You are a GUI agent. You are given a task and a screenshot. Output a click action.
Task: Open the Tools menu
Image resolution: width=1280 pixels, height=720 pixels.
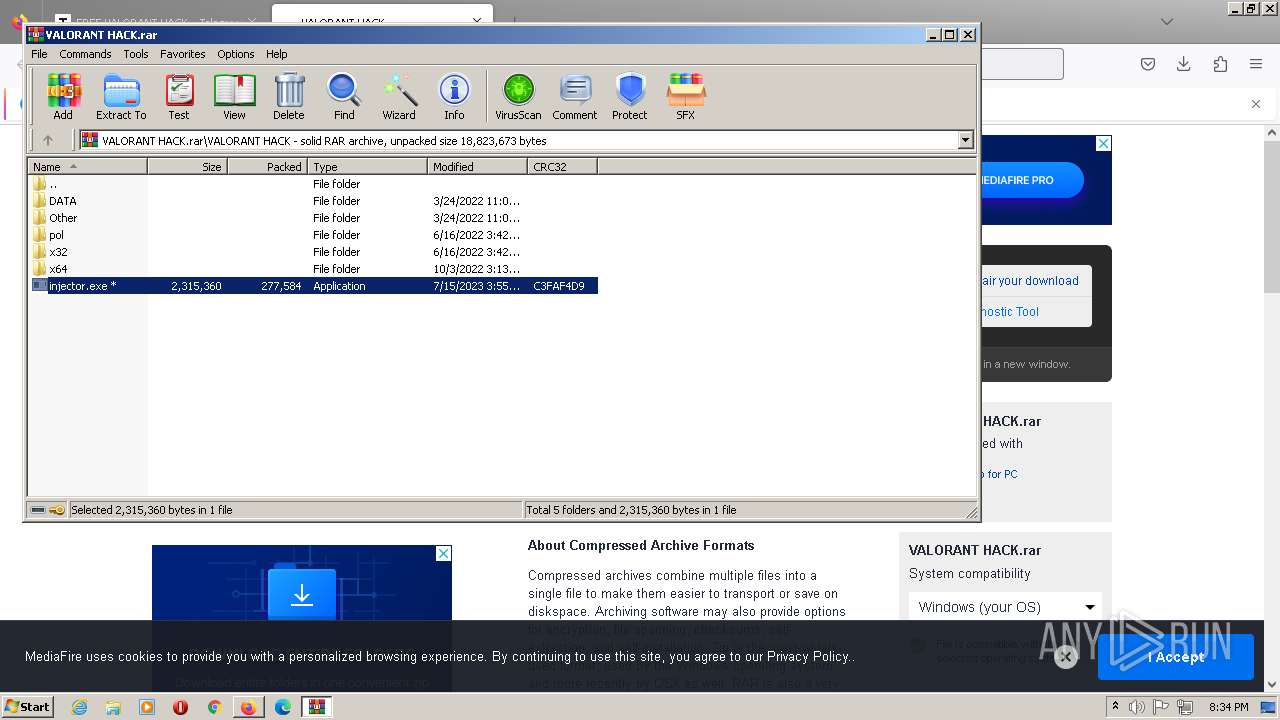coord(136,54)
